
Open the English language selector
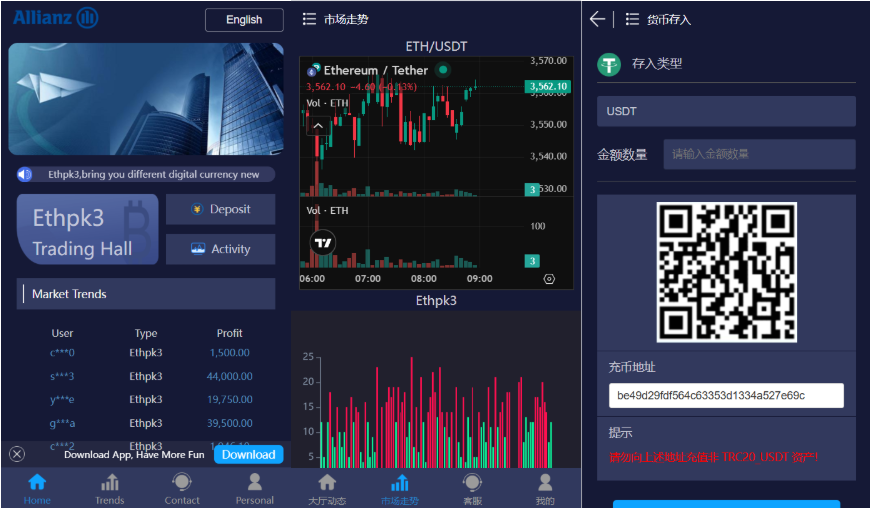coord(244,20)
